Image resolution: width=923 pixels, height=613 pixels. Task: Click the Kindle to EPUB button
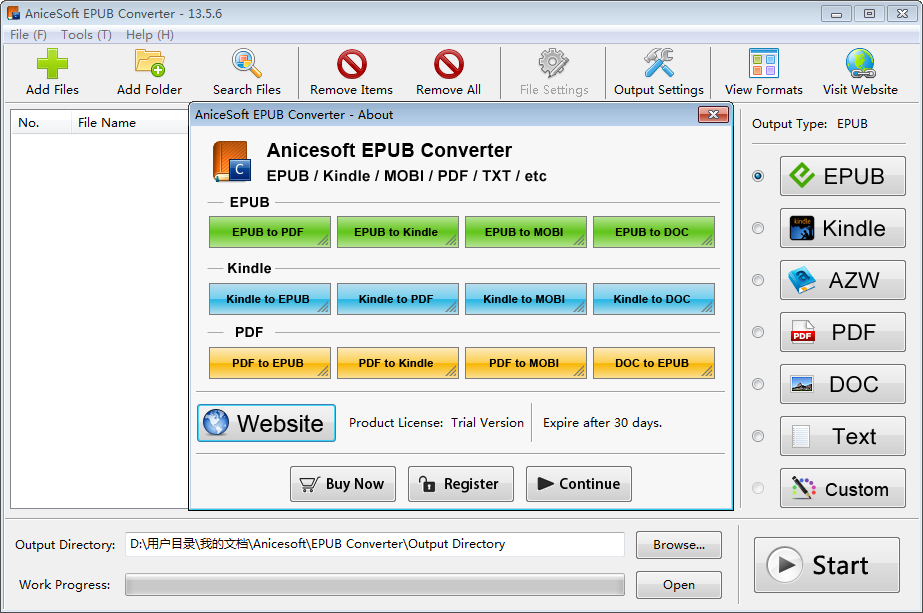[x=270, y=299]
